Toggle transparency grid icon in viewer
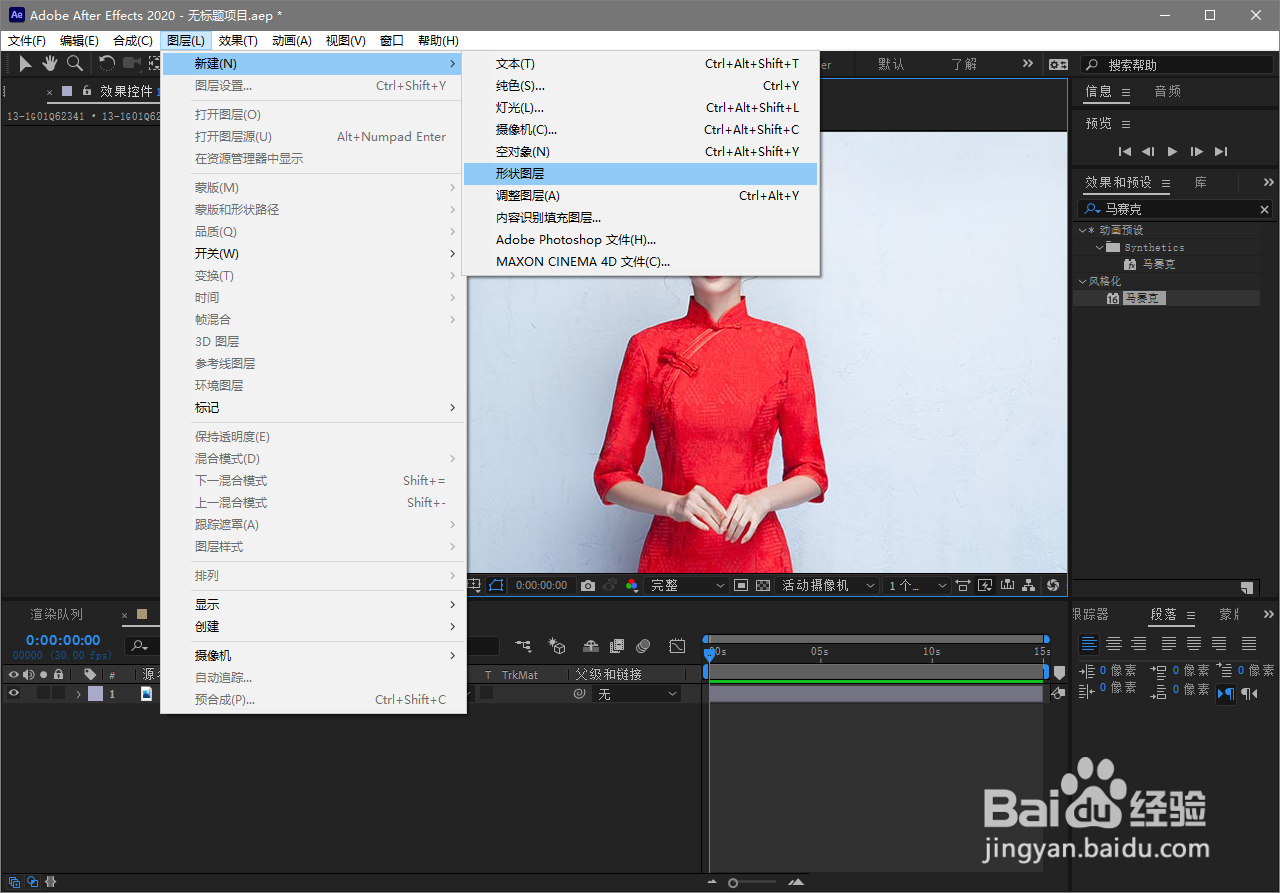The image size is (1280, 893). [x=763, y=586]
